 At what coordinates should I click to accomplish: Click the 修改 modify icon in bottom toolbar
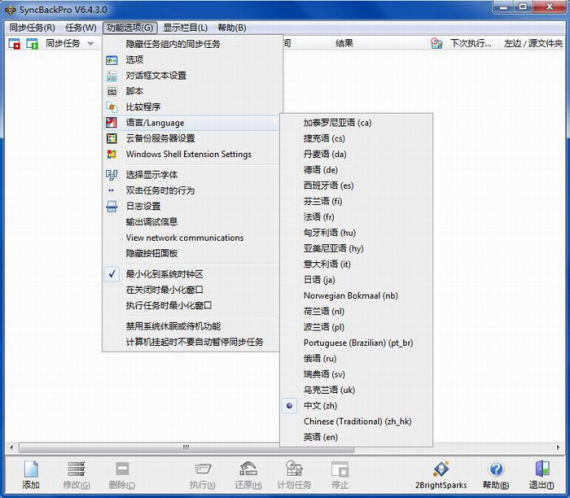click(76, 469)
